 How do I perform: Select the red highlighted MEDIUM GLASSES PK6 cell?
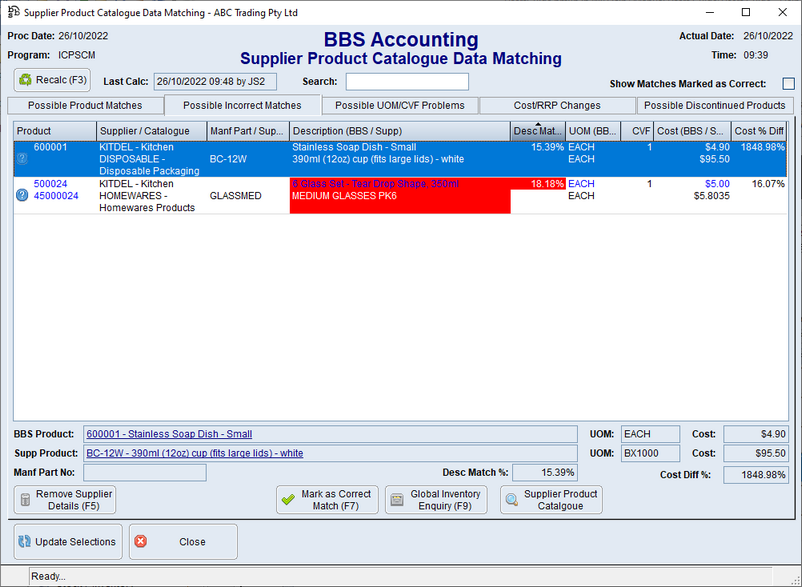(399, 196)
